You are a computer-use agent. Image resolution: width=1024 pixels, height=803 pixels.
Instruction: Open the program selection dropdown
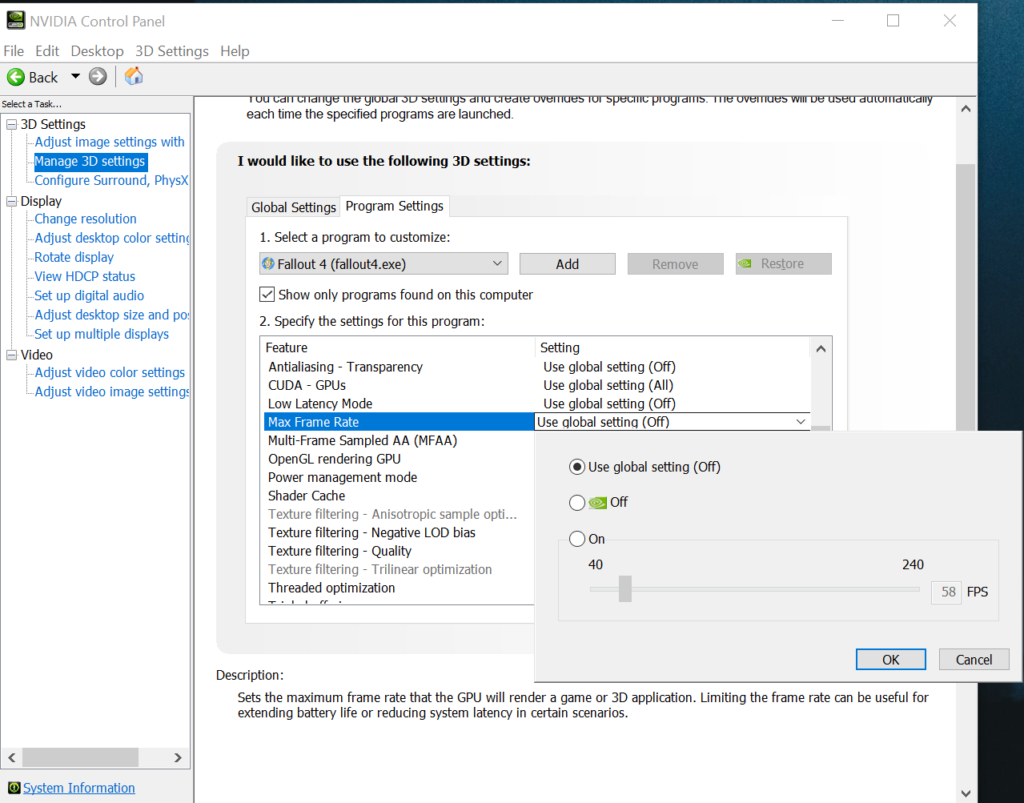coord(497,263)
